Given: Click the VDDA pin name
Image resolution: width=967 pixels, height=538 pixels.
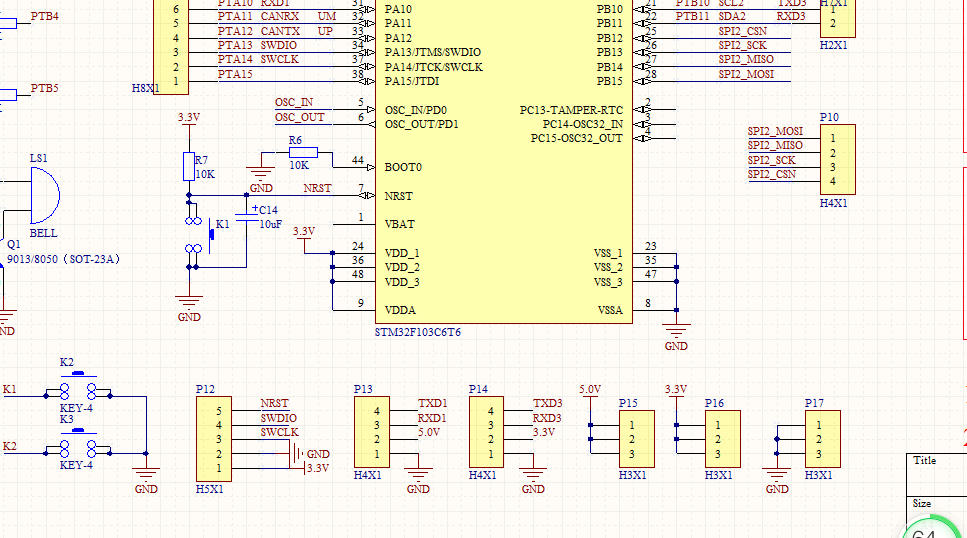Looking at the screenshot, I should coord(400,310).
